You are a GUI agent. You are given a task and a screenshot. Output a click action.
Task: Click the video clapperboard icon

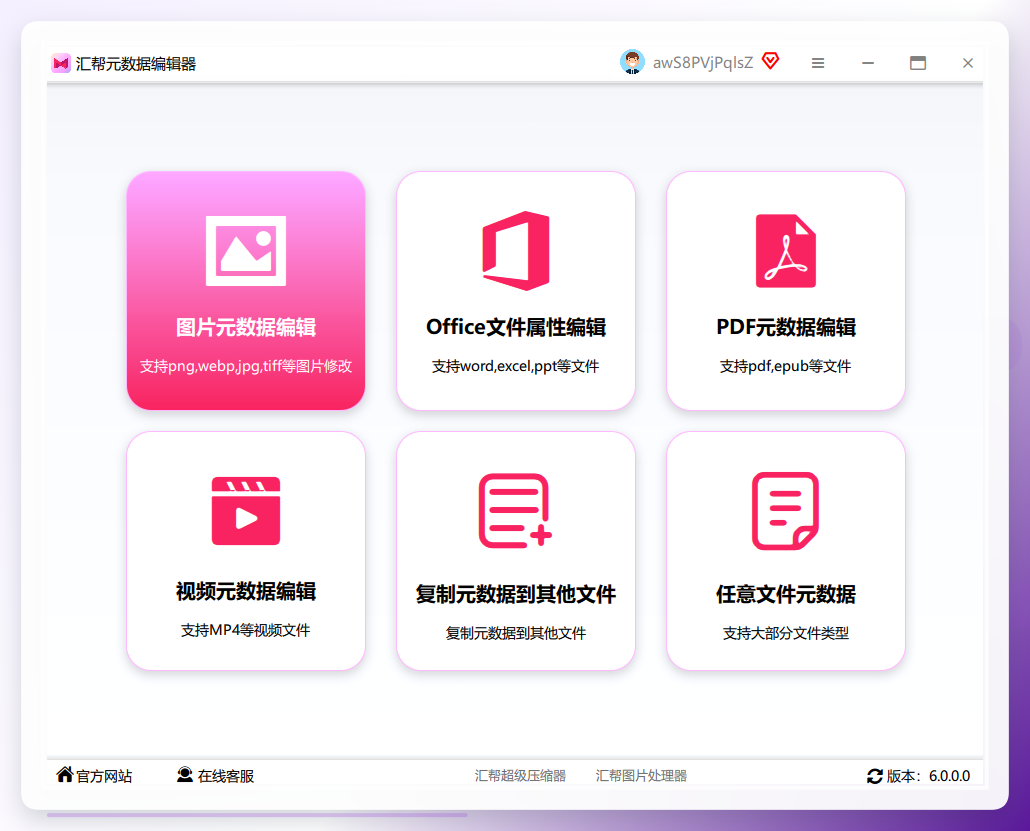(x=246, y=511)
